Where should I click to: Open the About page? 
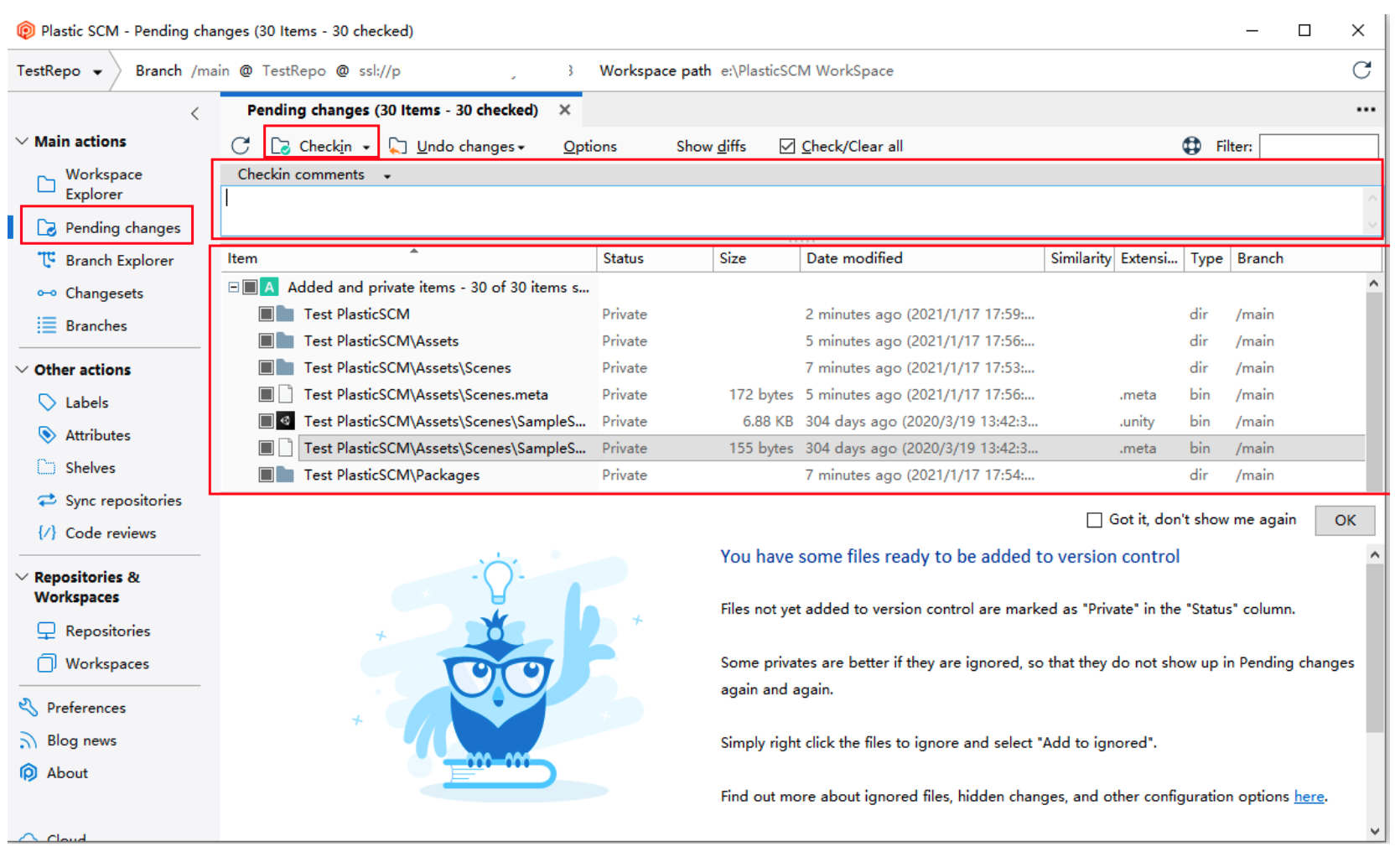coord(67,773)
